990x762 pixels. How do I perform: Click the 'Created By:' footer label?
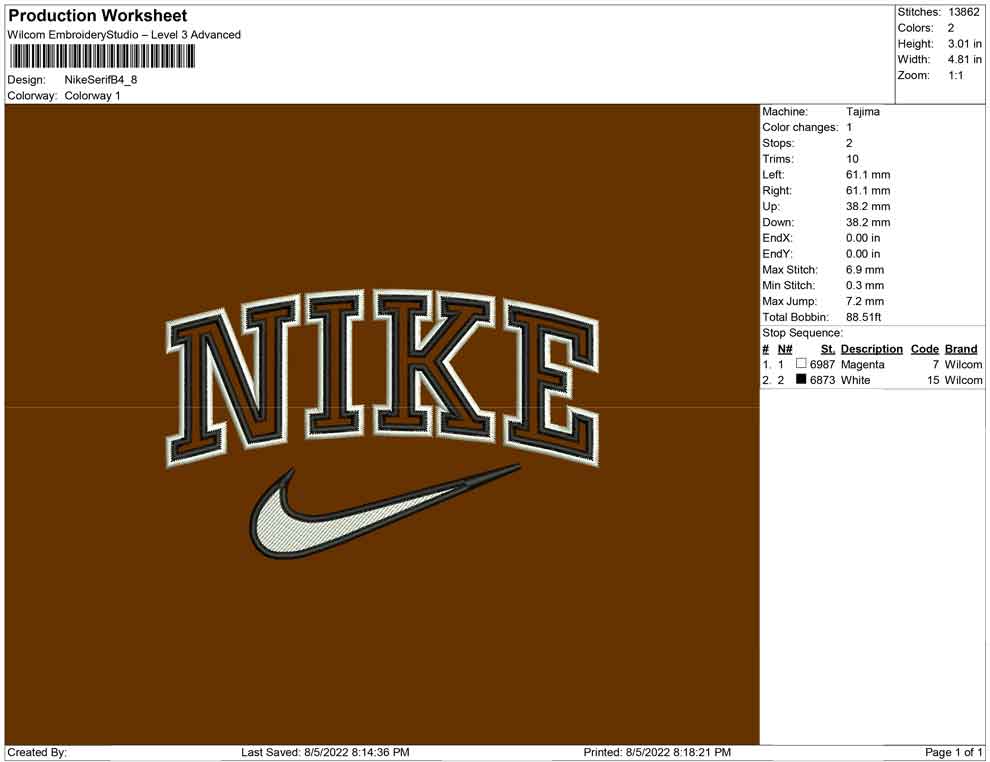pos(37,752)
